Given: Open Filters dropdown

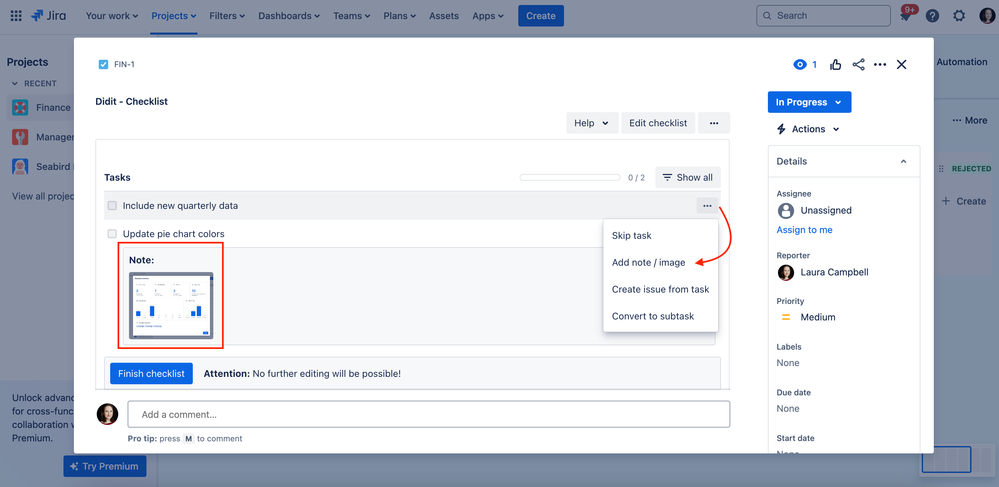Looking at the screenshot, I should [228, 16].
